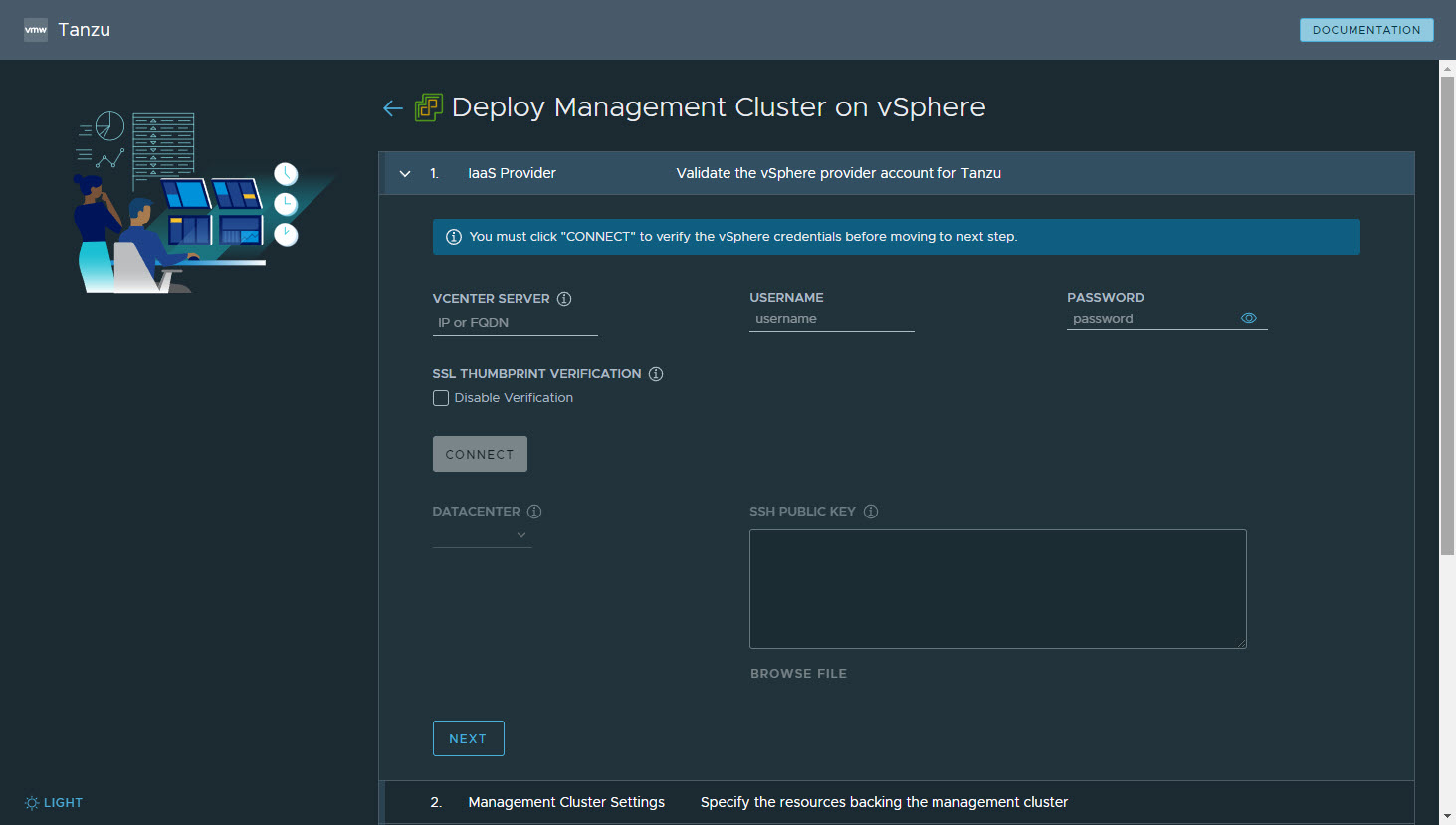Click scrollbar down arrow
The image size is (1456, 825).
pos(1447,816)
